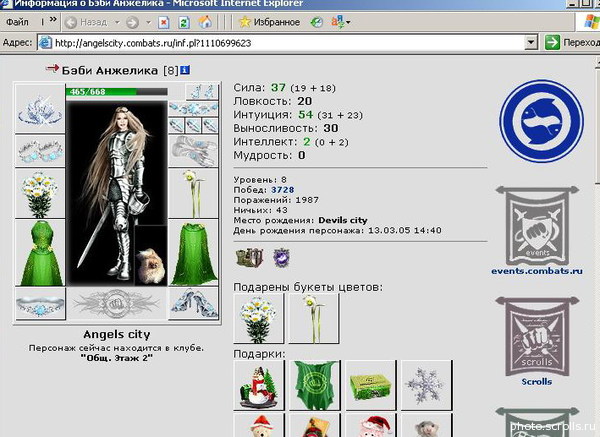Expand the hidden menu items chevron

pos(53,19)
